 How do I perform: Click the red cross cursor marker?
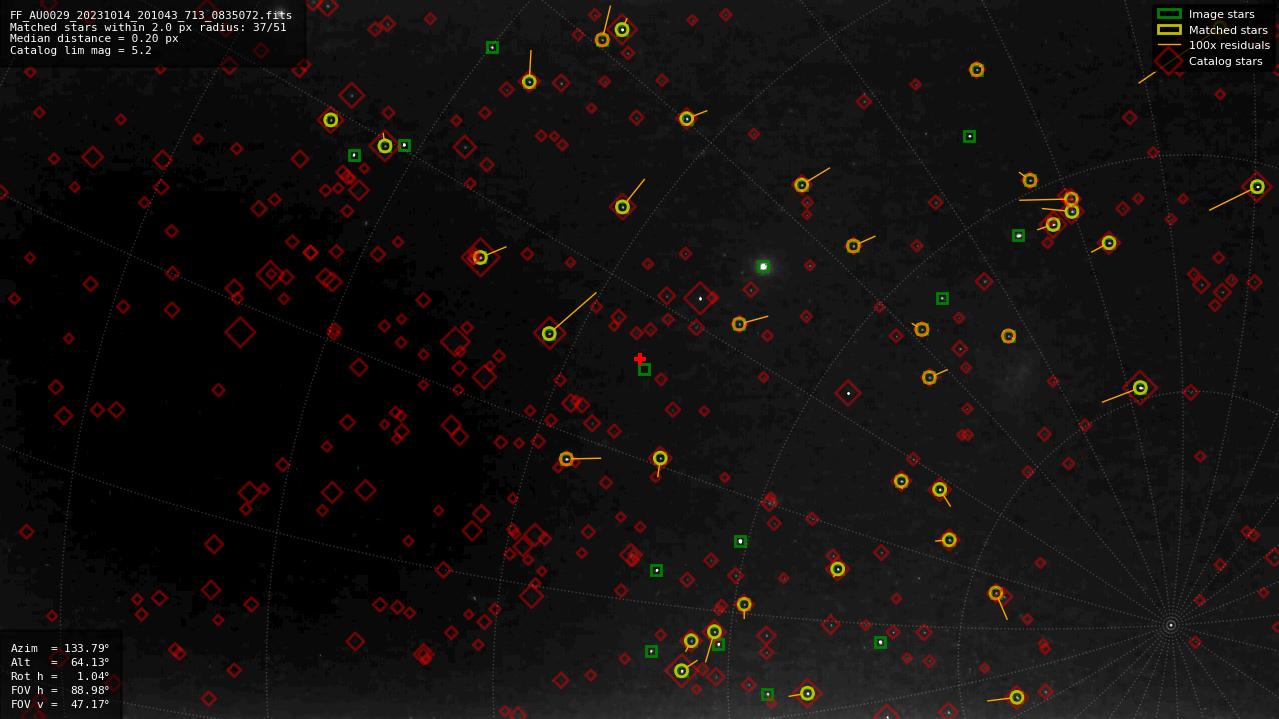[x=640, y=359]
